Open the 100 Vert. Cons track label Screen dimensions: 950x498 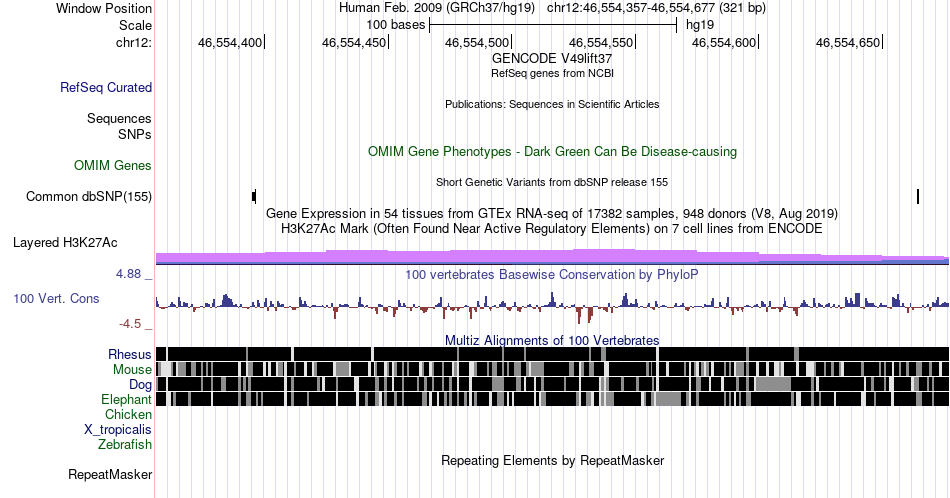click(x=56, y=298)
